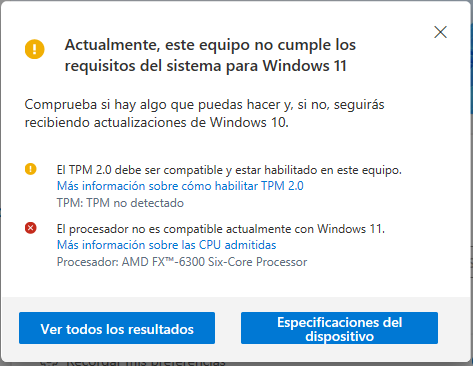Click the empty space below the processor details
The height and width of the screenshot is (366, 473).
233,283
